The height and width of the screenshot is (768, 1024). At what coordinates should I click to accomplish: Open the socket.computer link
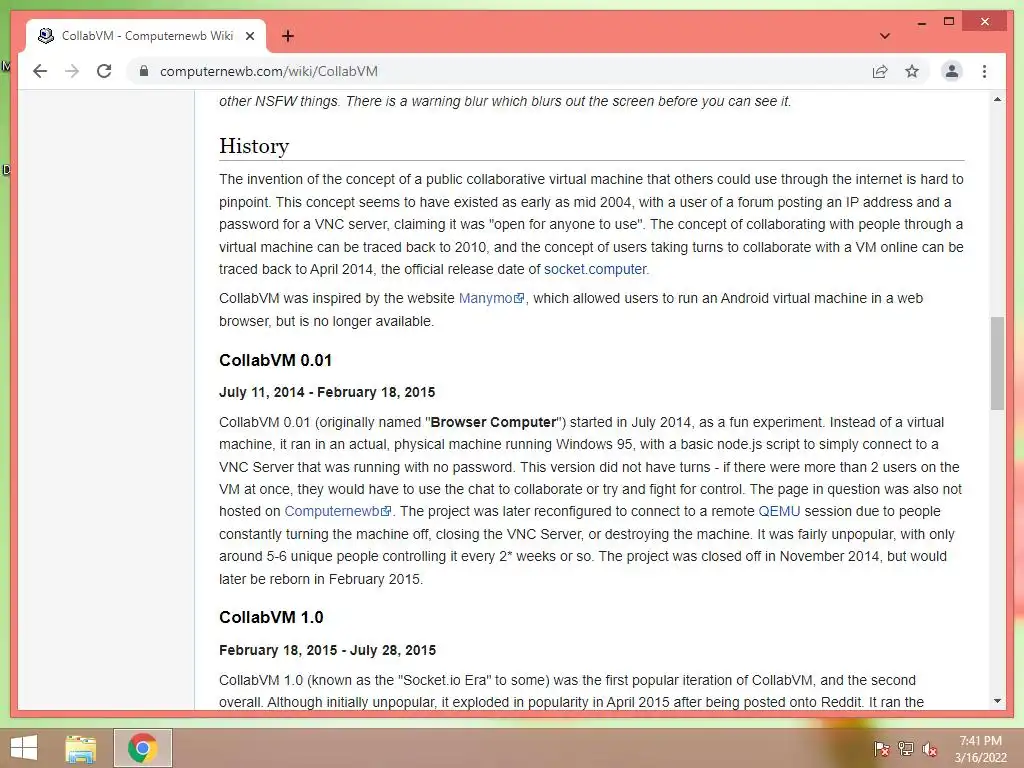[x=595, y=269]
